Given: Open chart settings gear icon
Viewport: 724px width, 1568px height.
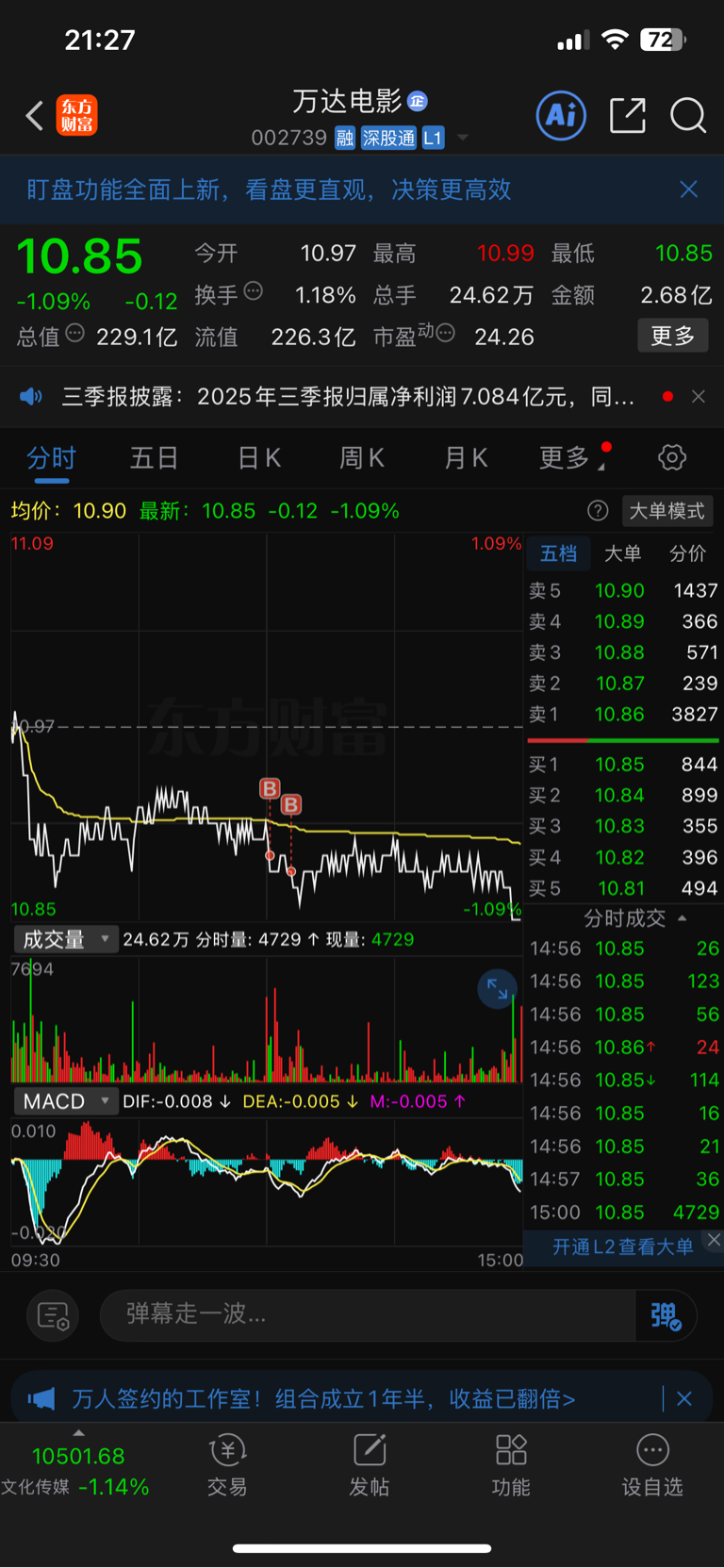Looking at the screenshot, I should 672,458.
